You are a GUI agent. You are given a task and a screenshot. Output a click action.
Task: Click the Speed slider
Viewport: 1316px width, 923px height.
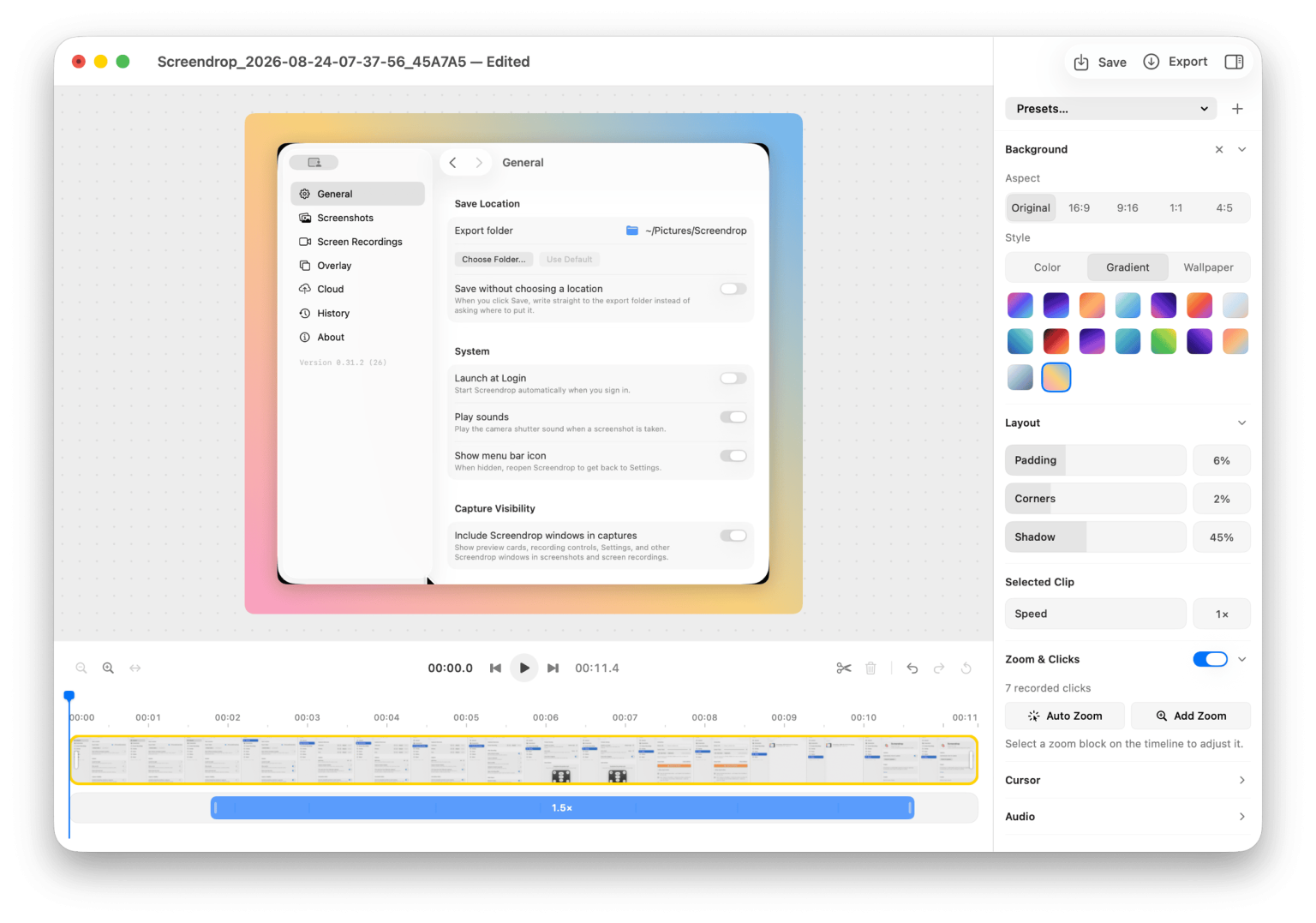(1096, 614)
